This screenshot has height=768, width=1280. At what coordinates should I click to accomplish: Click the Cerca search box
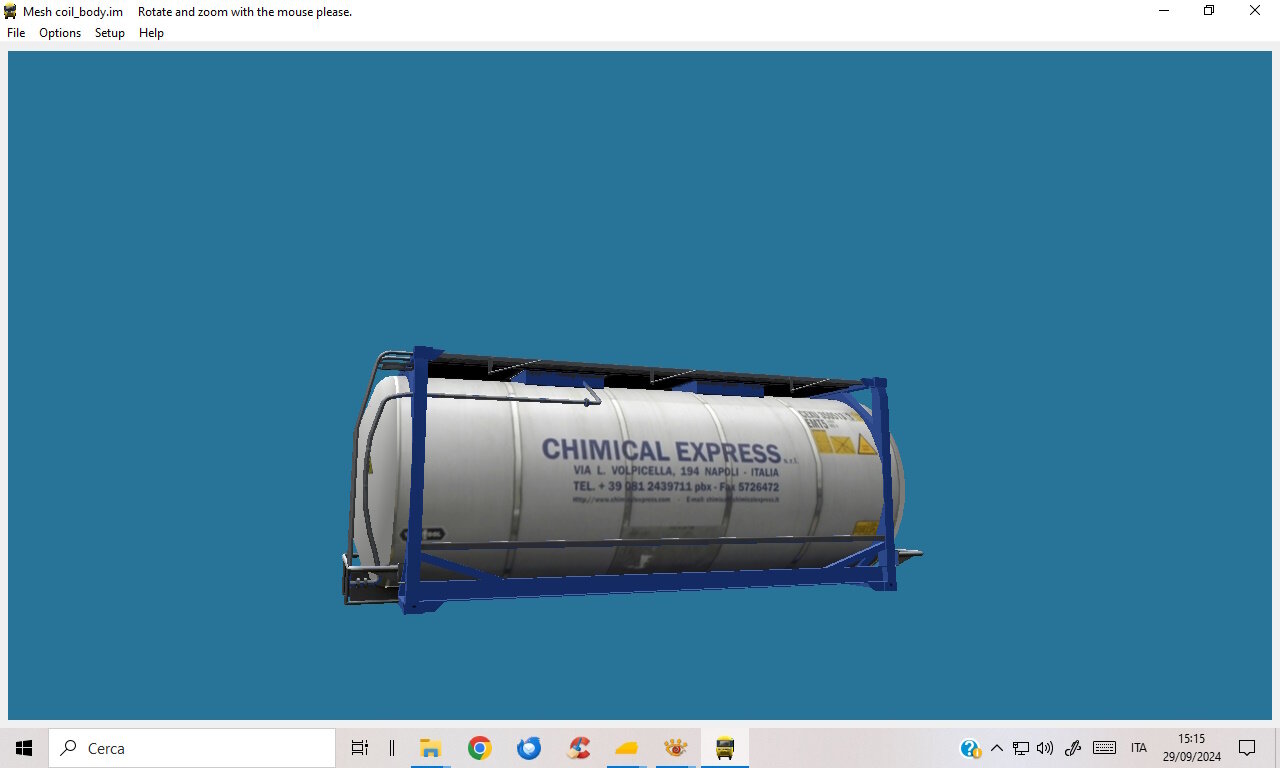coord(192,748)
